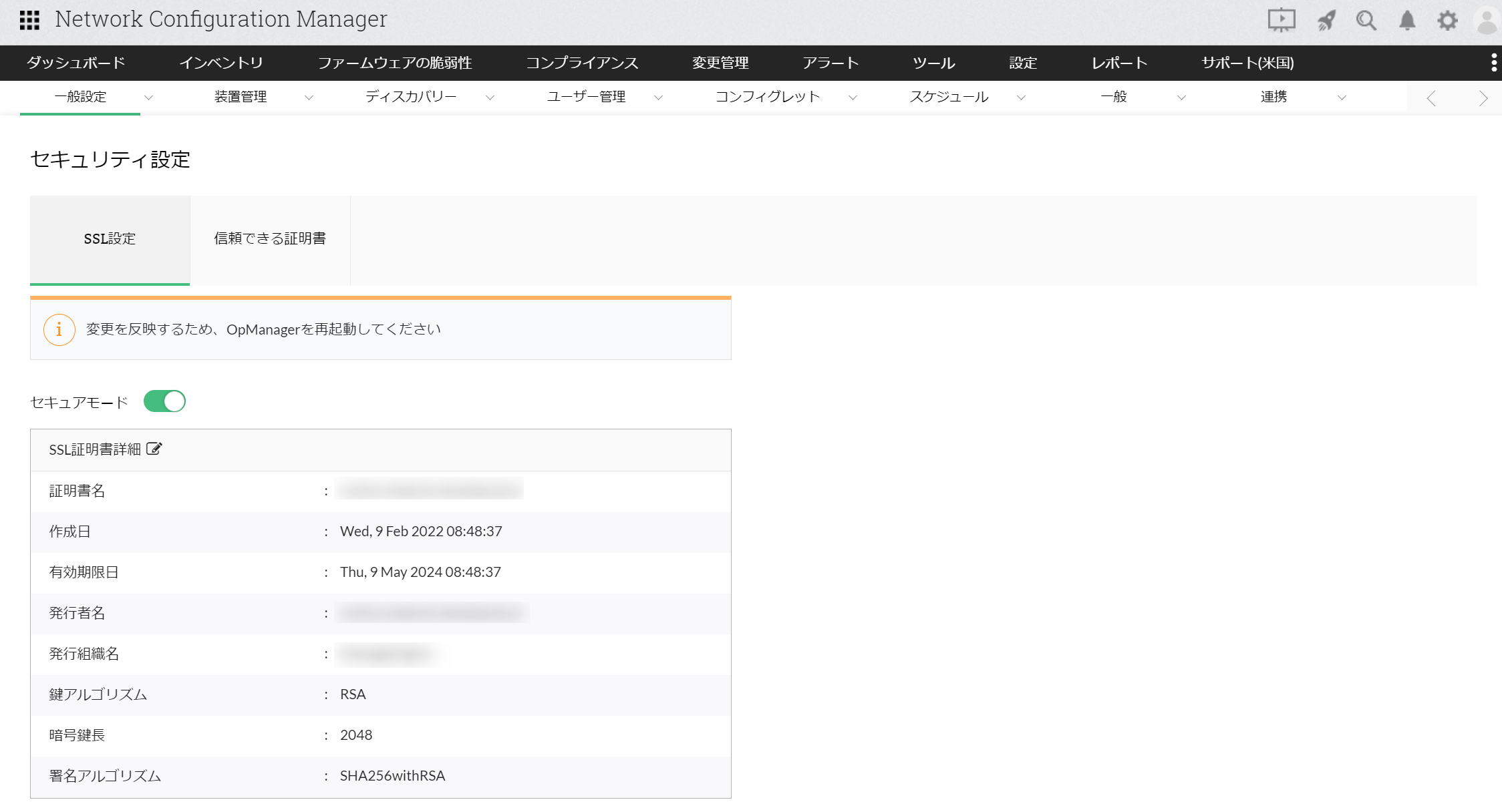Open search with the magnifier icon
This screenshot has height=812, width=1502.
[x=1366, y=20]
